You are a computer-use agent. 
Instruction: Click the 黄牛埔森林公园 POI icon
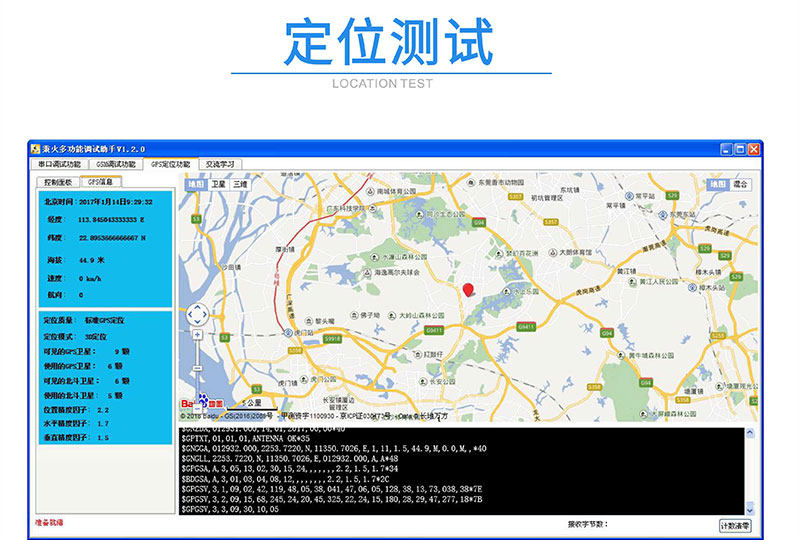[621, 355]
